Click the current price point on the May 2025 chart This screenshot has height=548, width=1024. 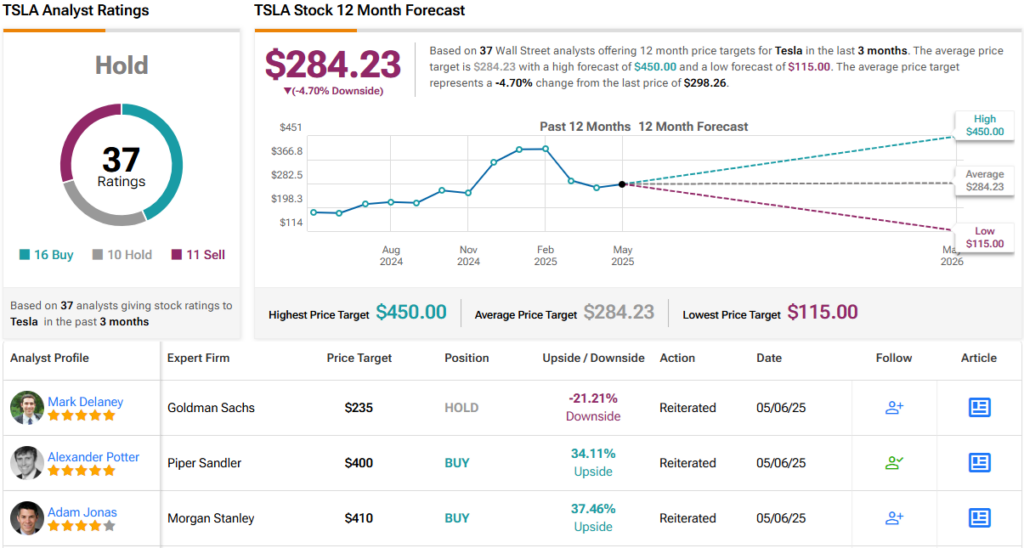click(622, 184)
